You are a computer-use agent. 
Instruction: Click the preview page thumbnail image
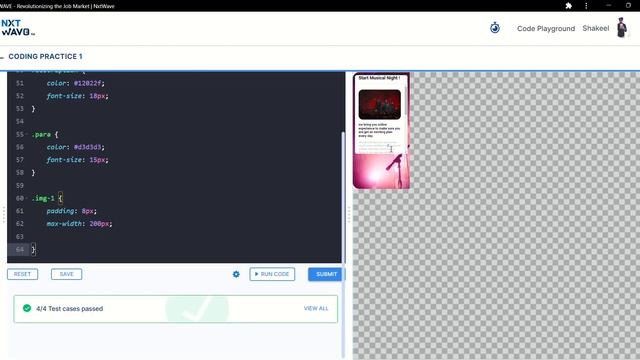click(x=380, y=104)
